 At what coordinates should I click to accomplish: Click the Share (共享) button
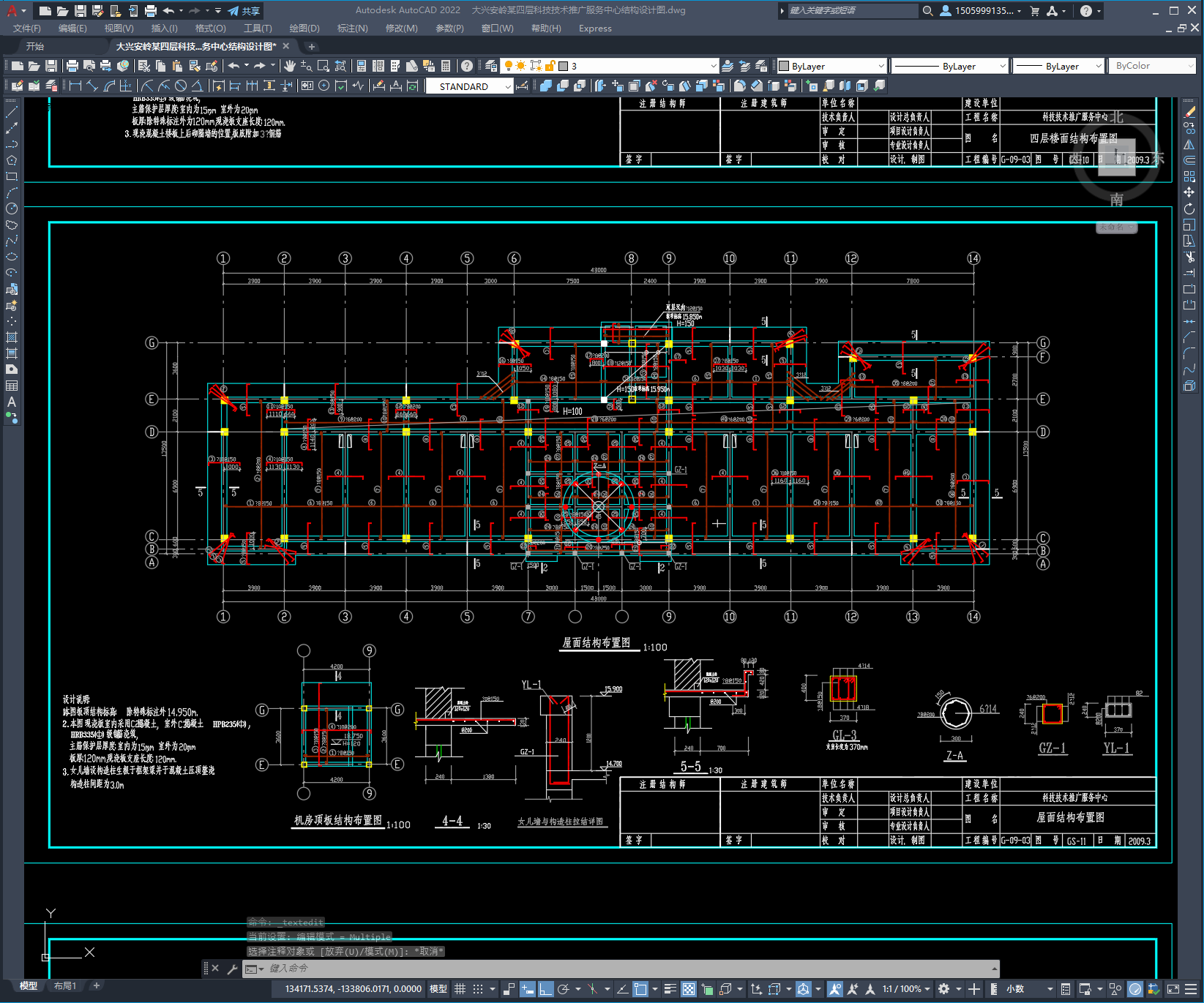pos(244,11)
